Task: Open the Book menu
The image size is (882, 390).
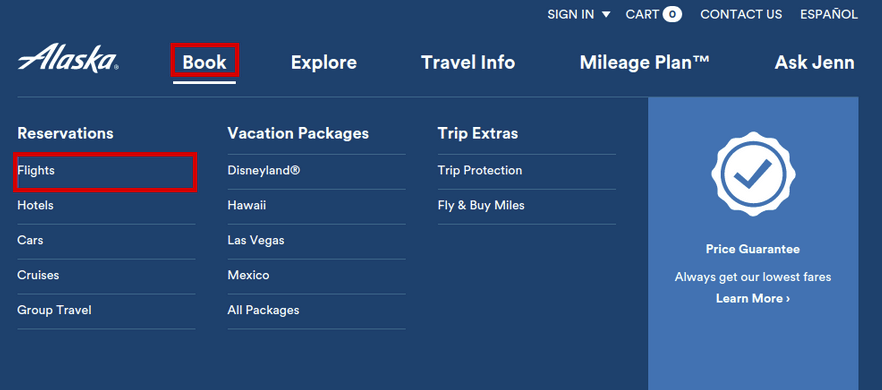Action: point(205,62)
